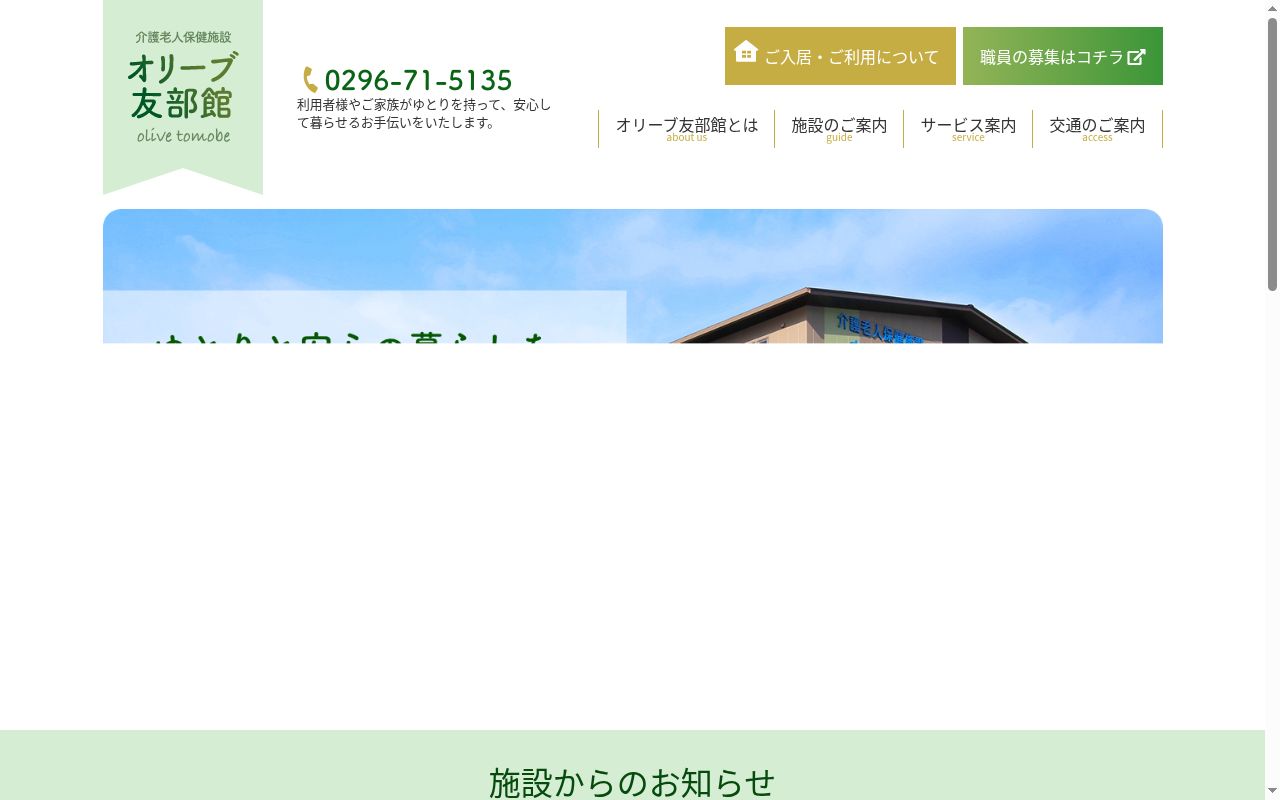The height and width of the screenshot is (800, 1280).
Task: Open the オリーブ友部館とは menu item
Action: click(x=687, y=129)
